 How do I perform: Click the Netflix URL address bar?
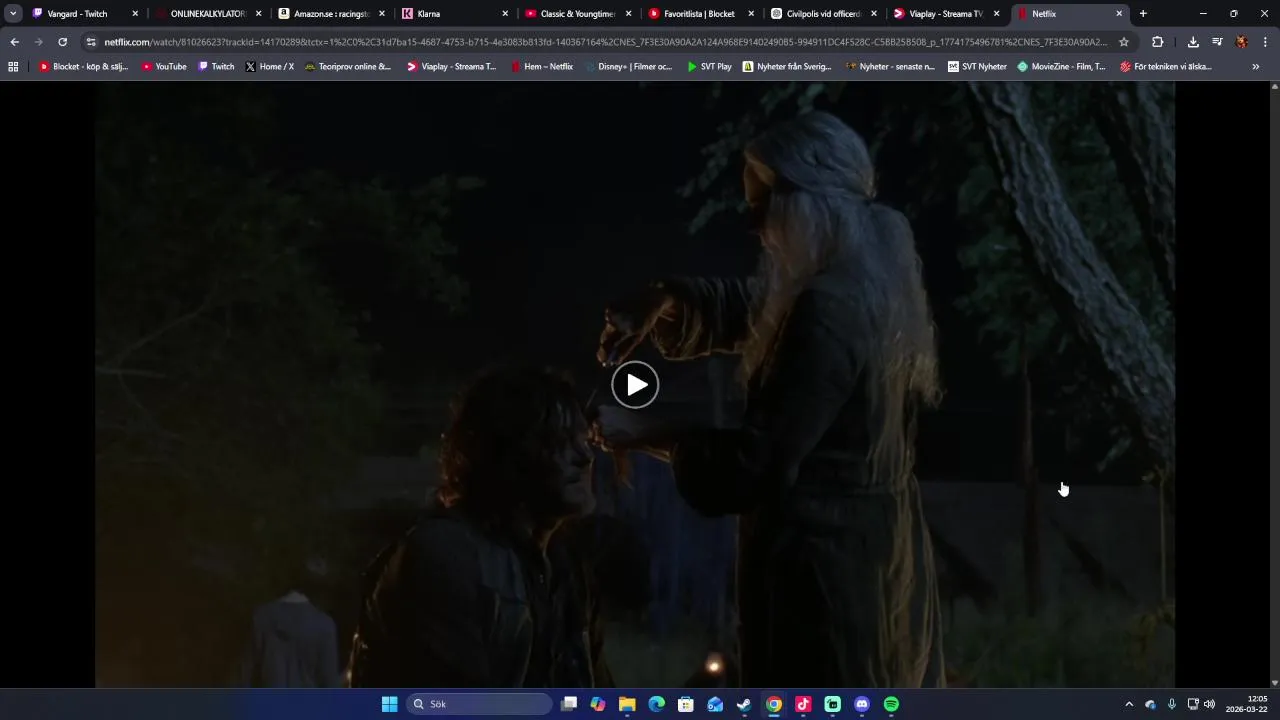coord(605,42)
